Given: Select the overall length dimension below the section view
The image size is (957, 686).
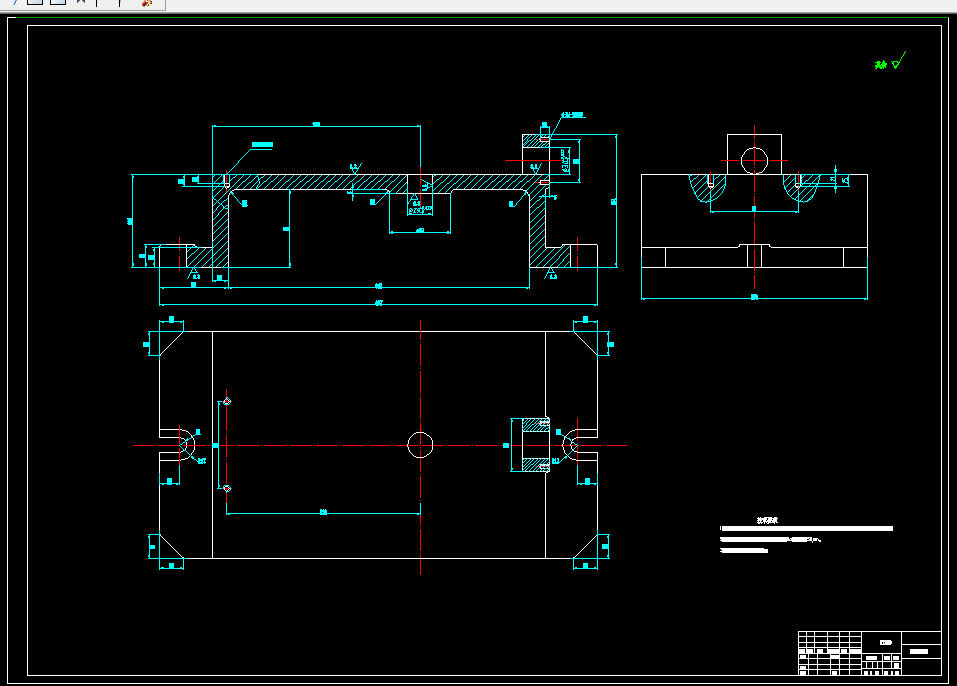Looking at the screenshot, I should [x=378, y=303].
